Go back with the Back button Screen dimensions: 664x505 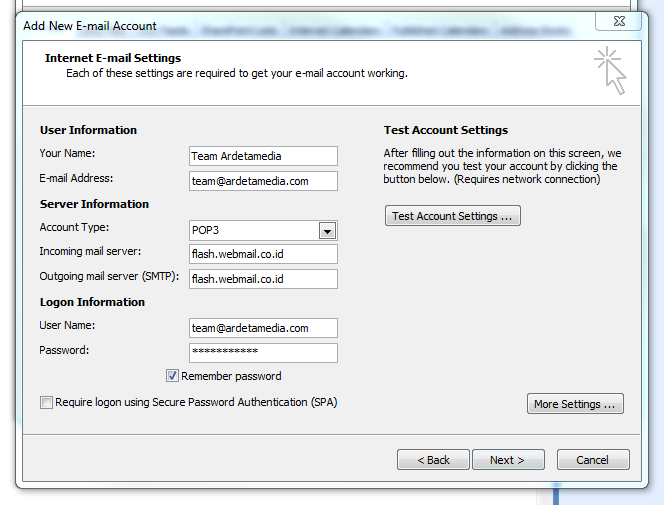click(433, 460)
